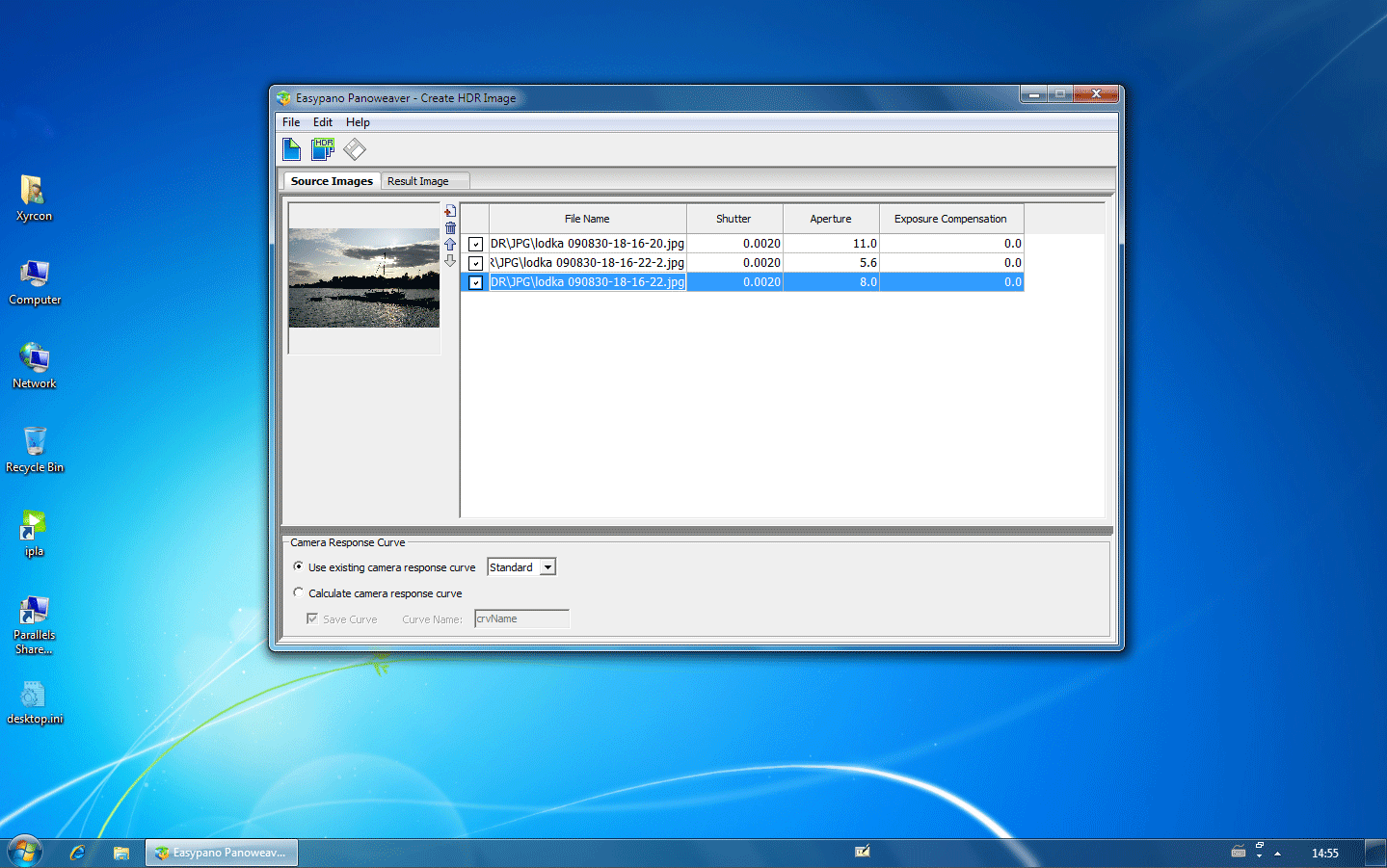Show hidden system tray icons
The width and height of the screenshot is (1387, 868).
(x=1277, y=853)
